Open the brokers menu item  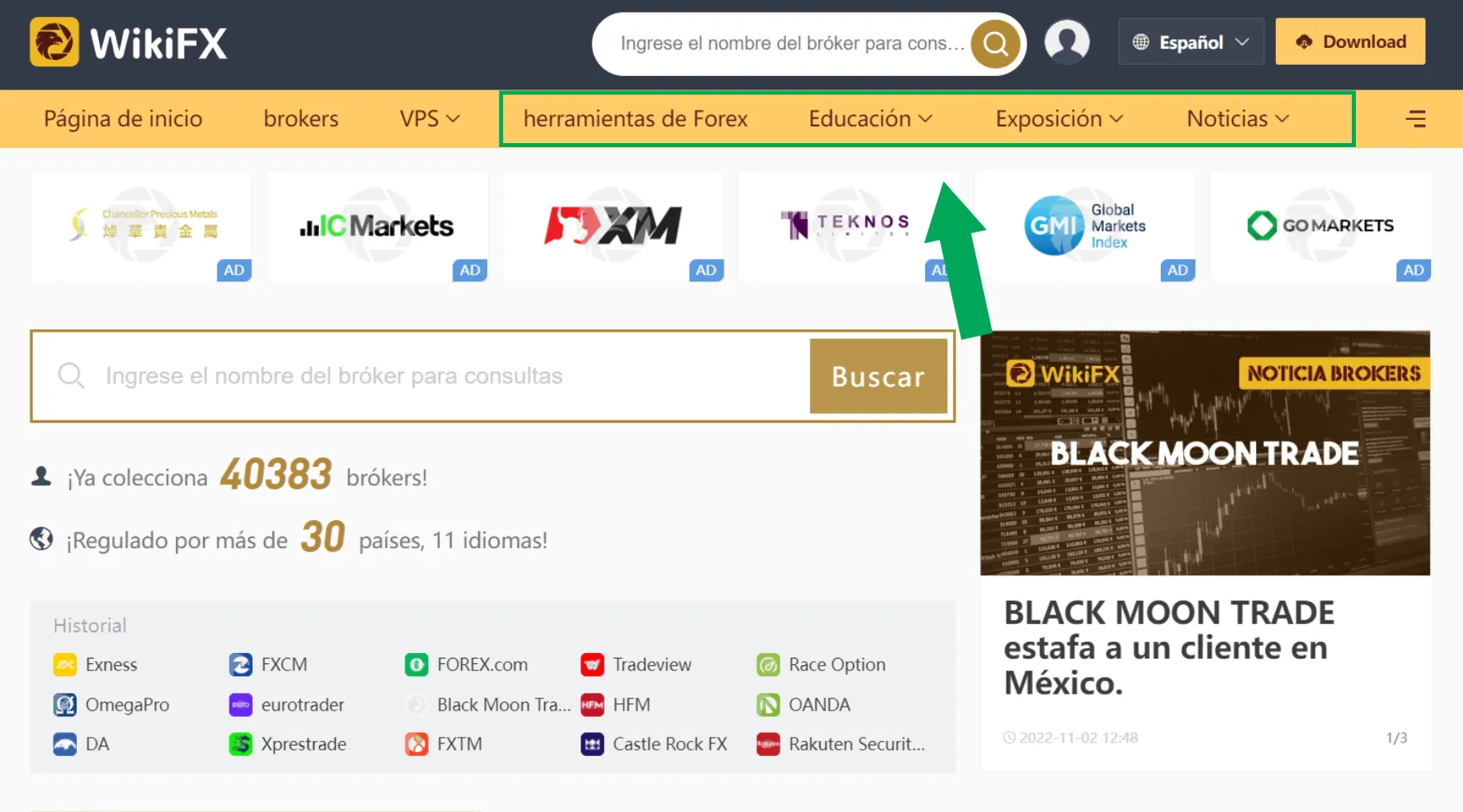tap(301, 118)
